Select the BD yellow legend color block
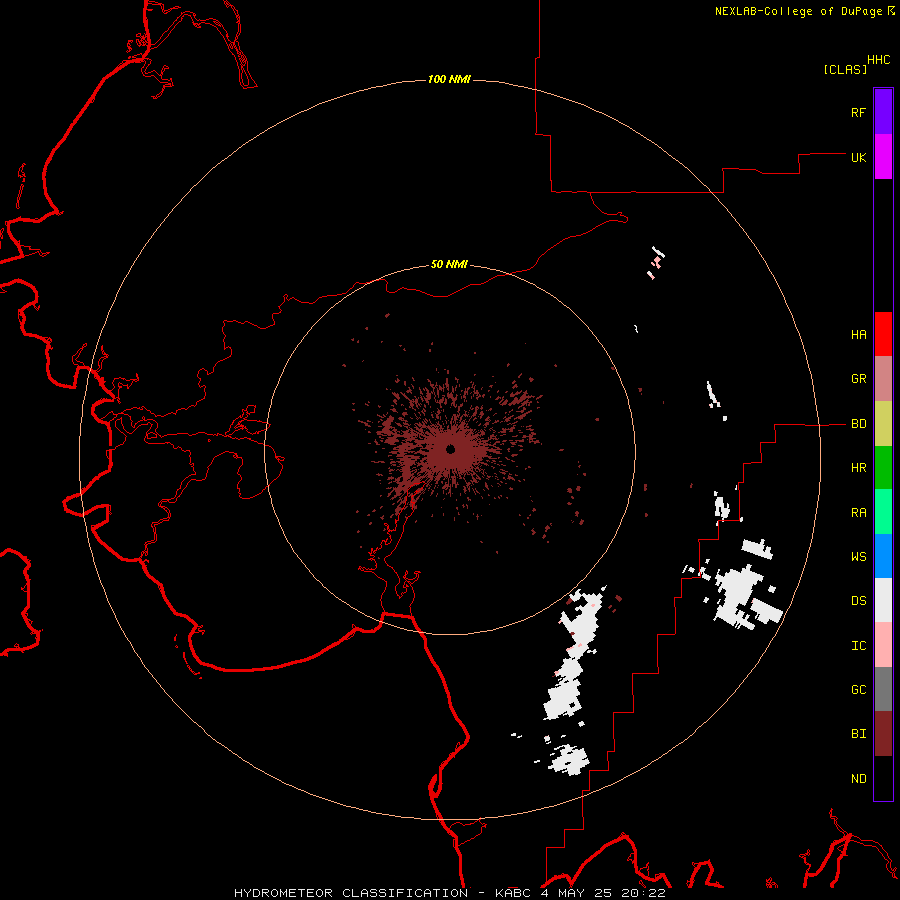 click(883, 424)
